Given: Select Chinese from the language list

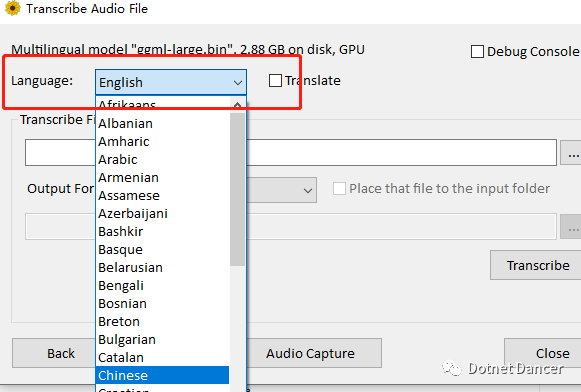Looking at the screenshot, I should coord(162,375).
